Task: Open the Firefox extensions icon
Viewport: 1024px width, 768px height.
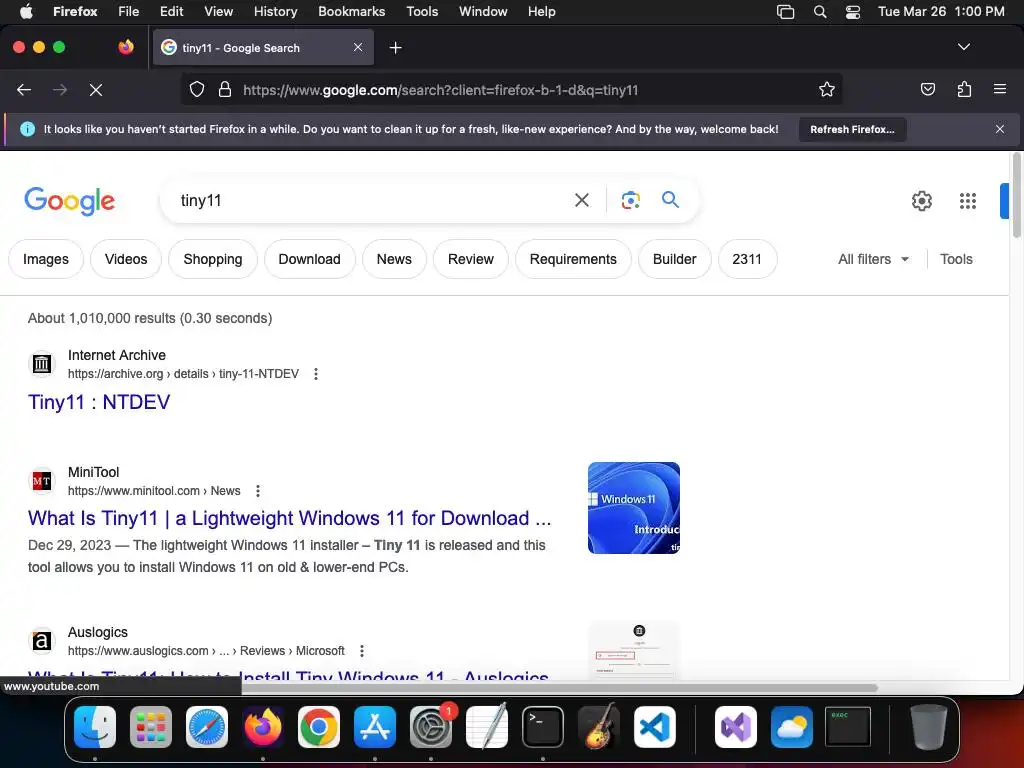Action: point(964,89)
